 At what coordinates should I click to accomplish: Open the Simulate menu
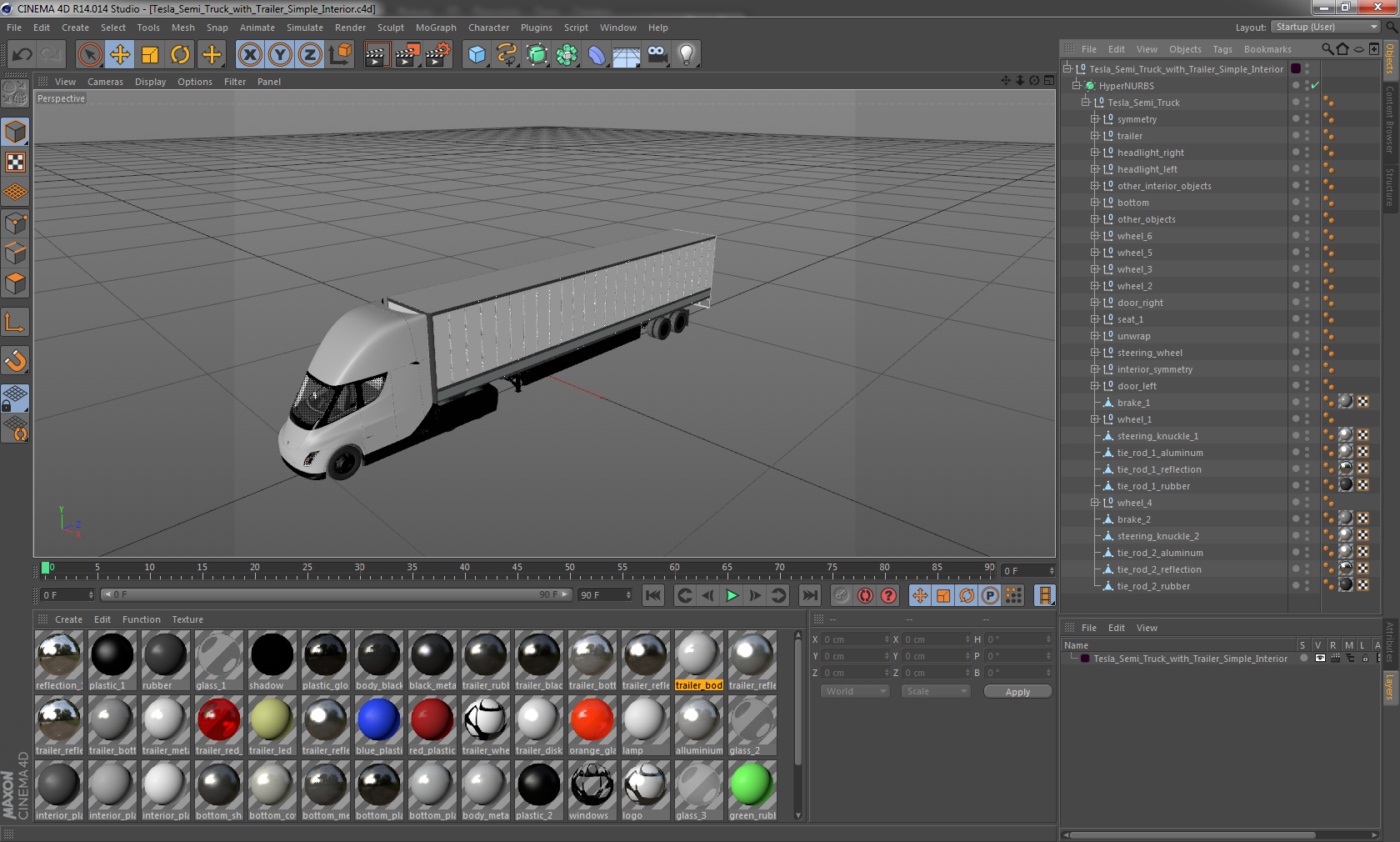pyautogui.click(x=305, y=28)
